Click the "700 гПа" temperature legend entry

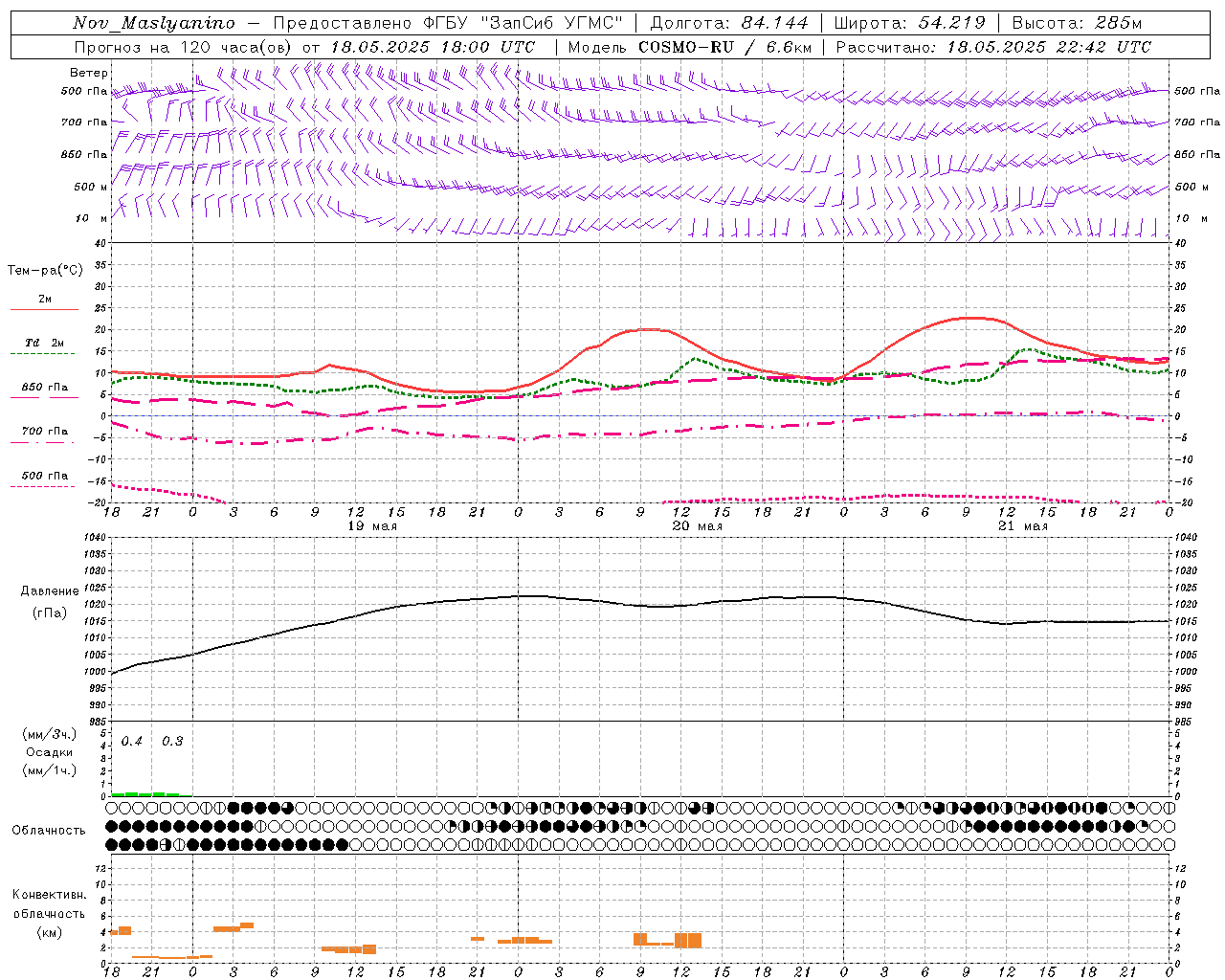[x=45, y=432]
